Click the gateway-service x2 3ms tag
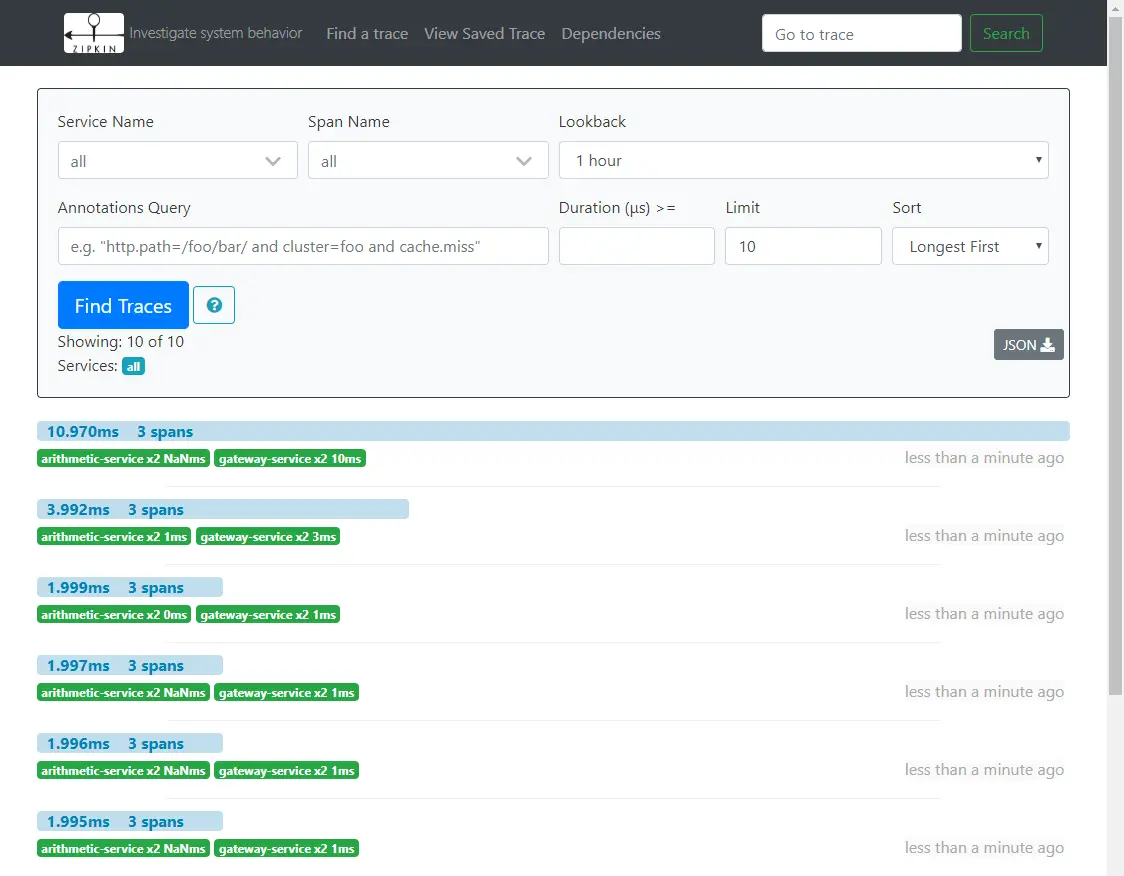1124x876 pixels. (x=268, y=537)
